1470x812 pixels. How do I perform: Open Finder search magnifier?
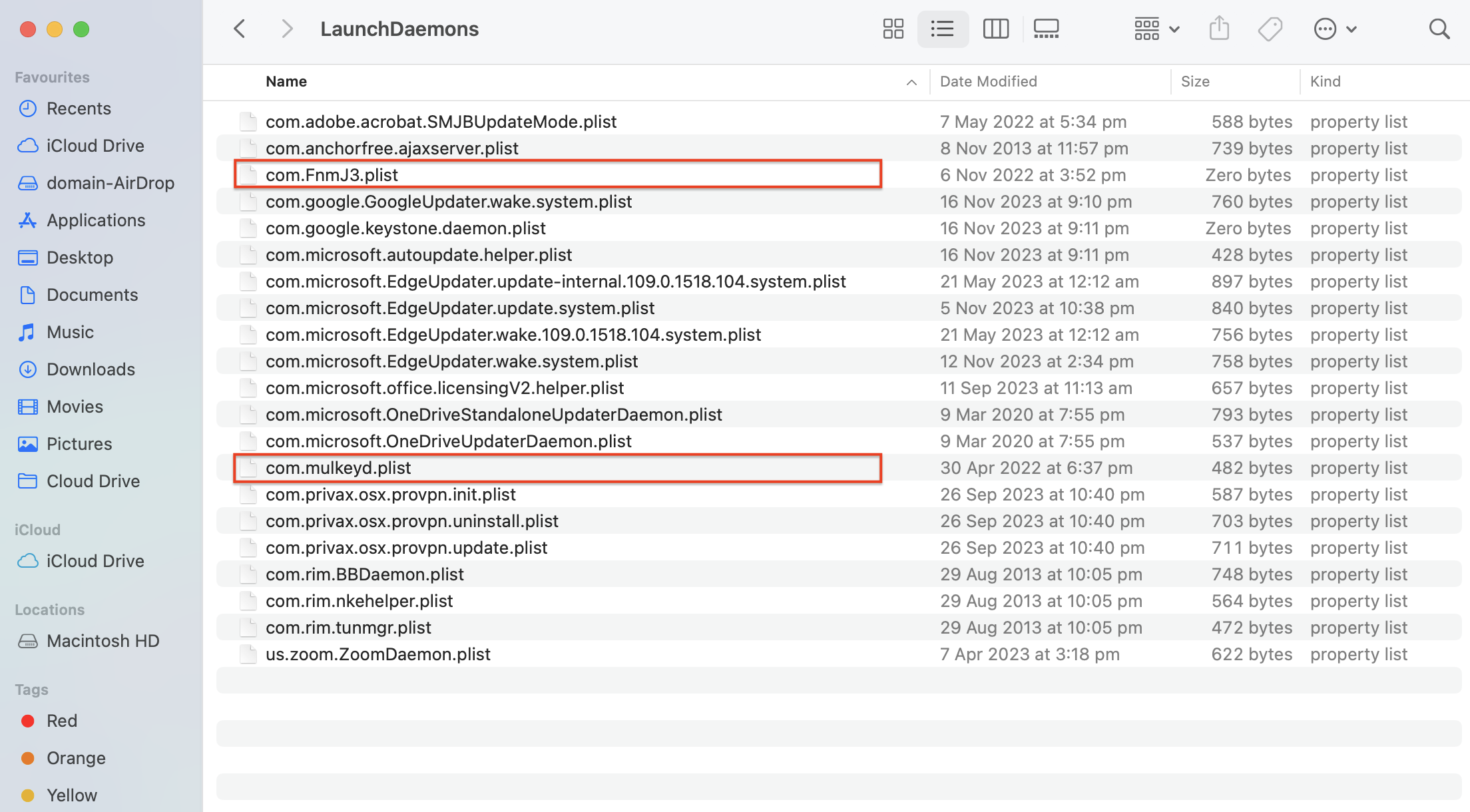click(x=1439, y=29)
